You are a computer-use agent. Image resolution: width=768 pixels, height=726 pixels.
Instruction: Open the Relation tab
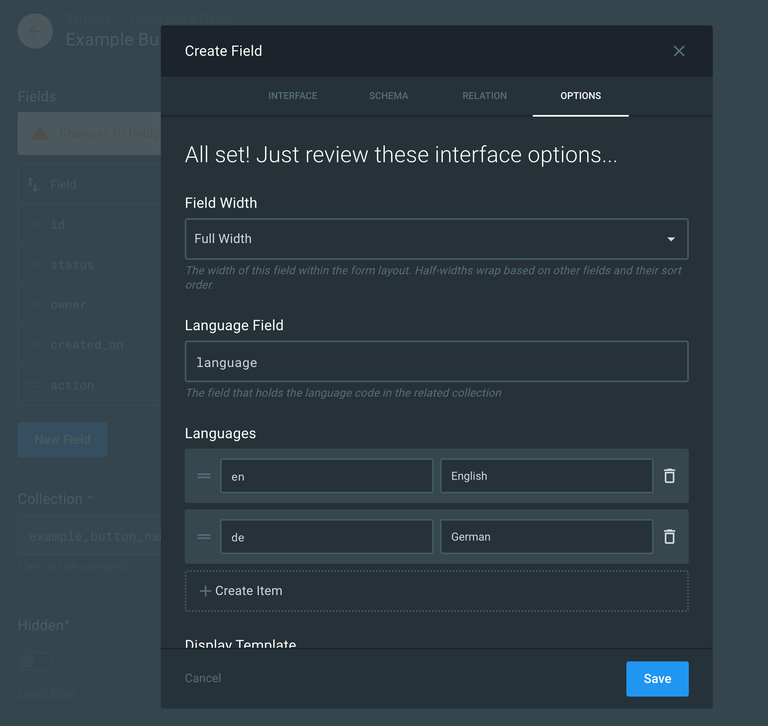click(x=484, y=96)
